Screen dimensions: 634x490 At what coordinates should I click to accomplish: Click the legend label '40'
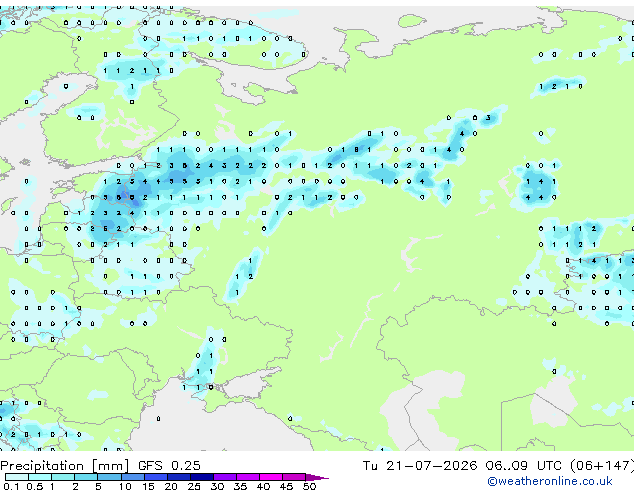pyautogui.click(x=263, y=486)
